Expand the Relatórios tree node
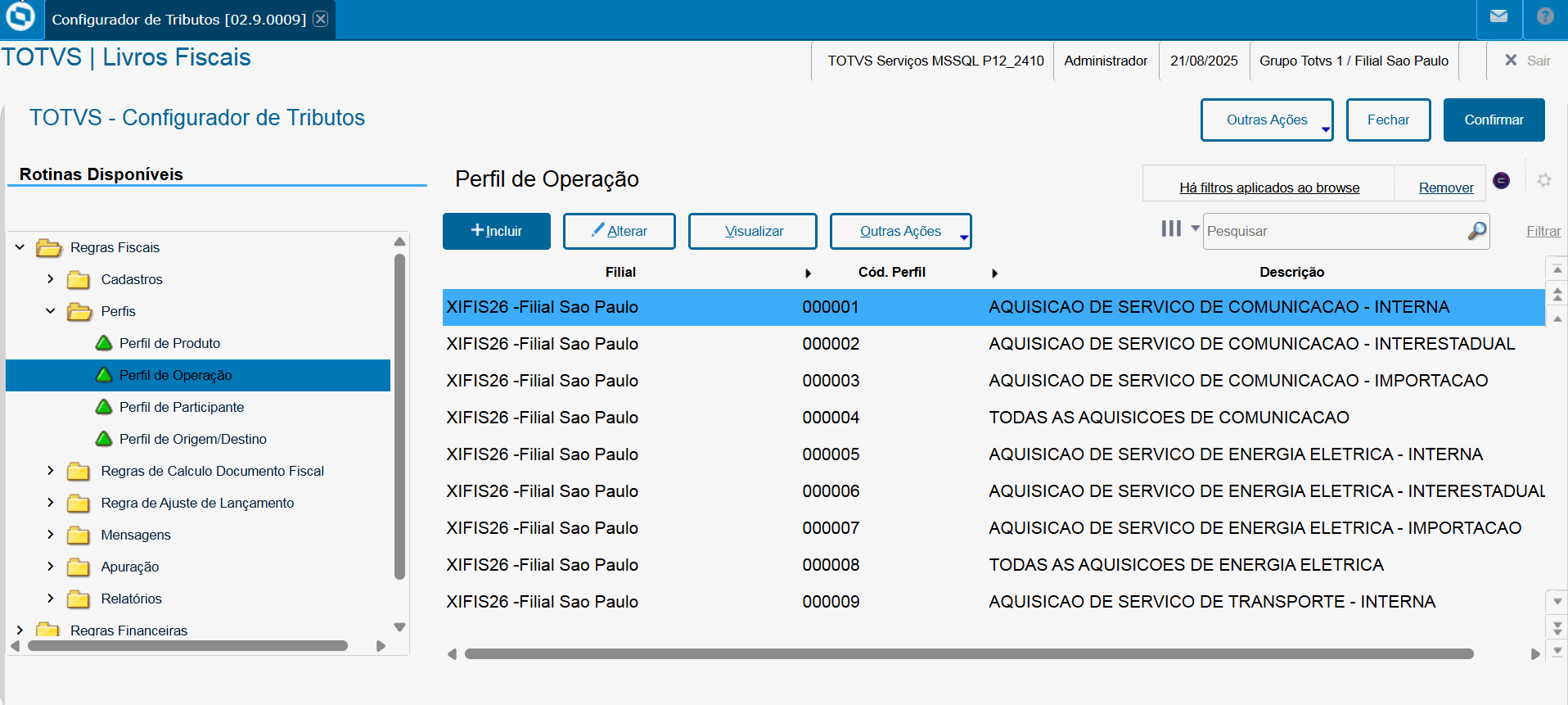This screenshot has height=705, width=1568. tap(50, 599)
